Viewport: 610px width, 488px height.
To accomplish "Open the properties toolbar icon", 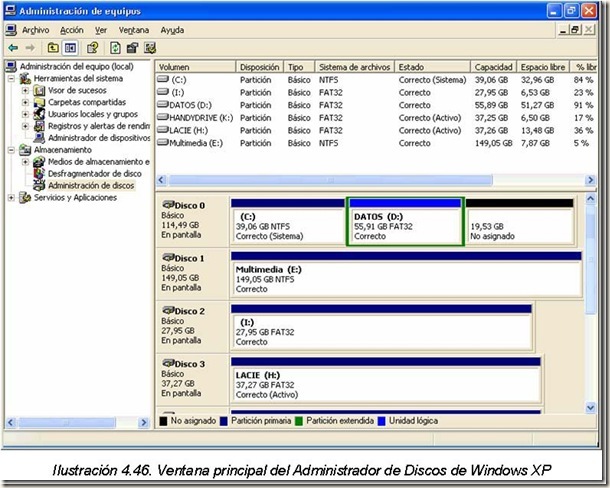I will point(132,48).
